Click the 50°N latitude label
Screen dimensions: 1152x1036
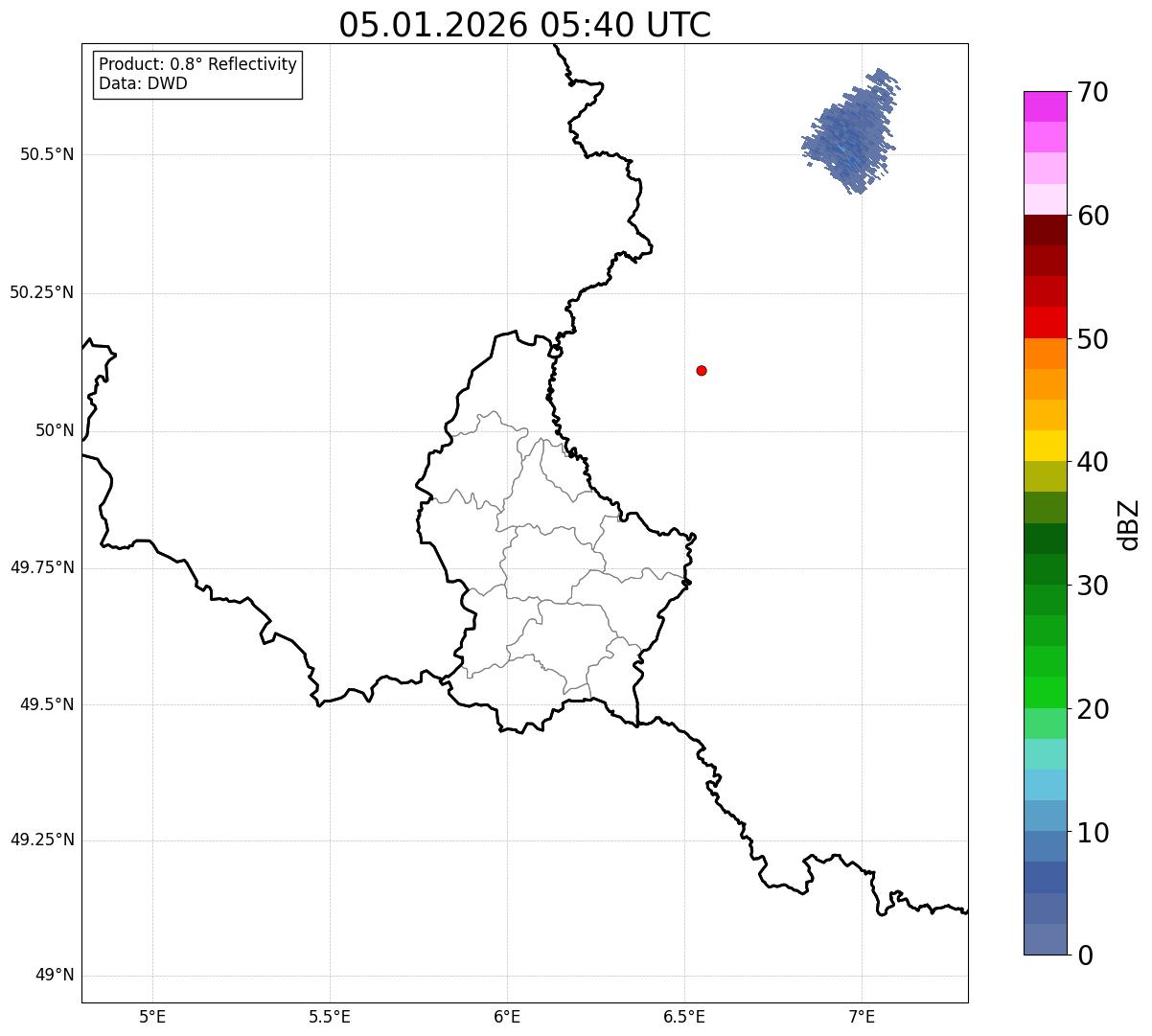pyautogui.click(x=55, y=430)
